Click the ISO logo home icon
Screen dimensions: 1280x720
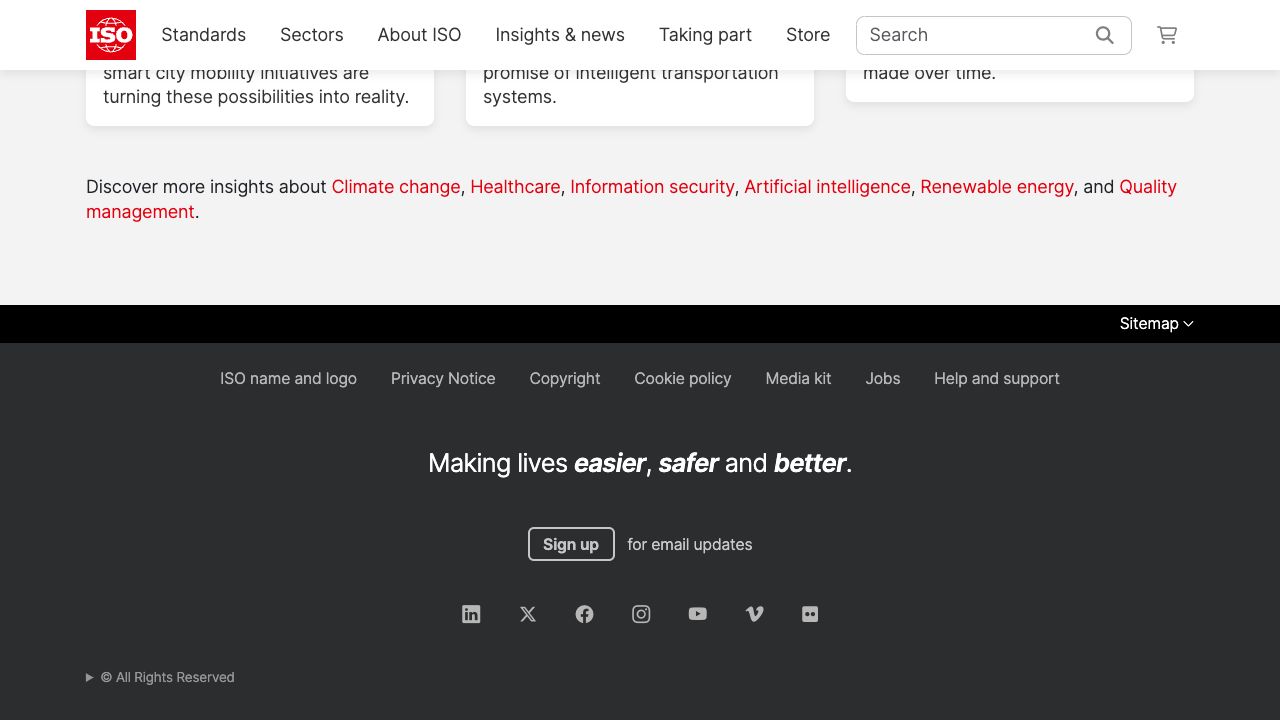coord(111,35)
